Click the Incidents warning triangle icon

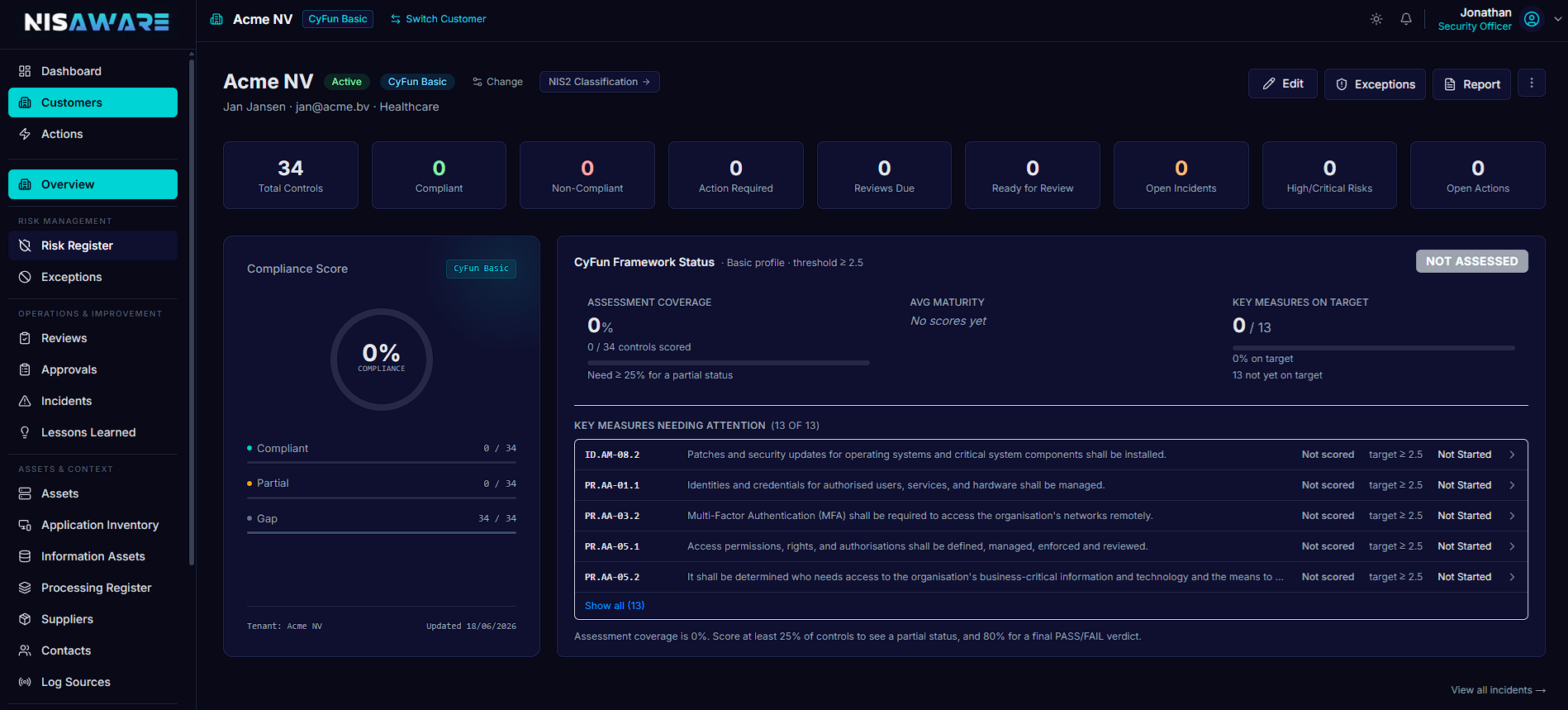[25, 401]
